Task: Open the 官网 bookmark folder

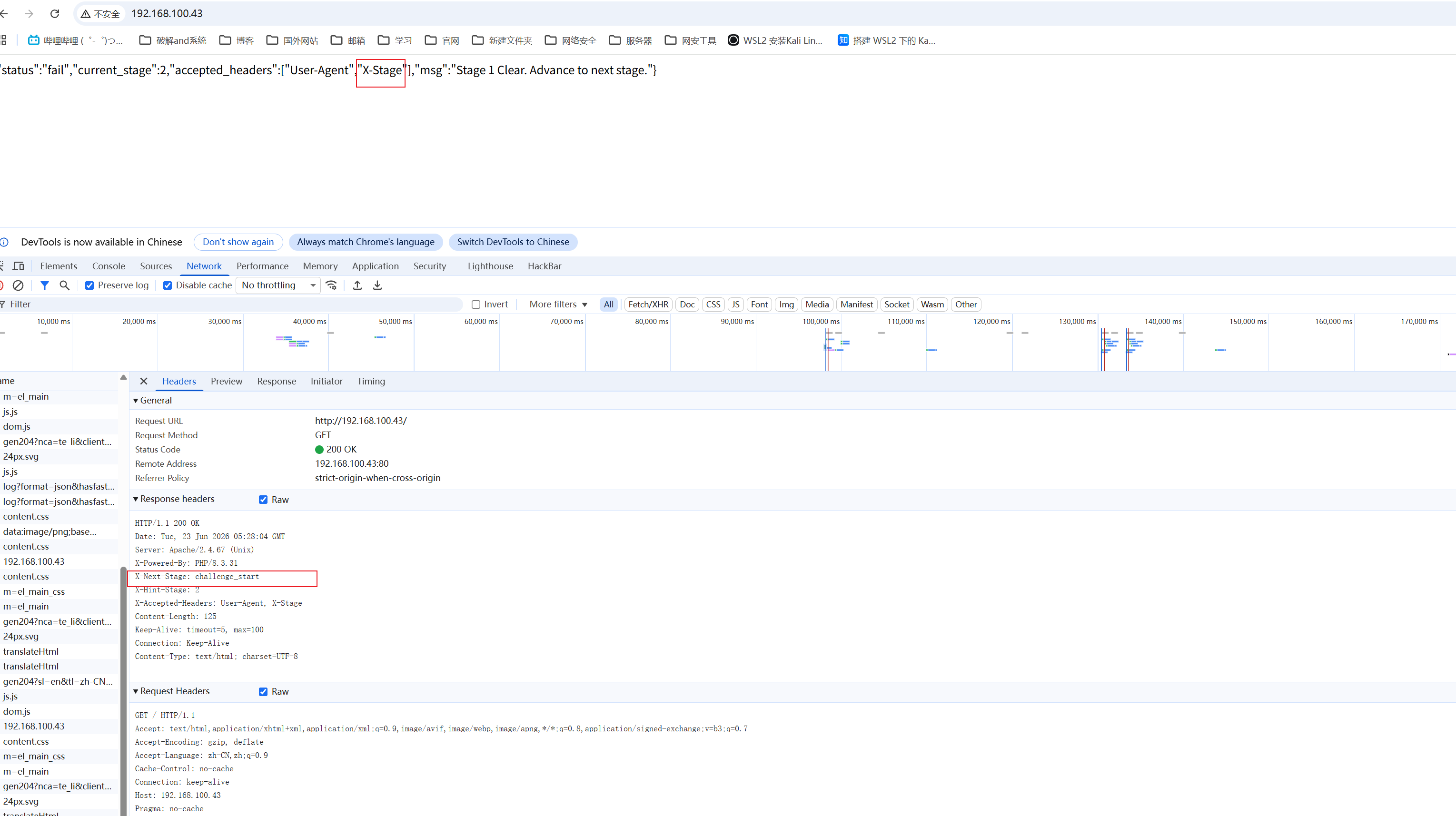Action: (442, 40)
